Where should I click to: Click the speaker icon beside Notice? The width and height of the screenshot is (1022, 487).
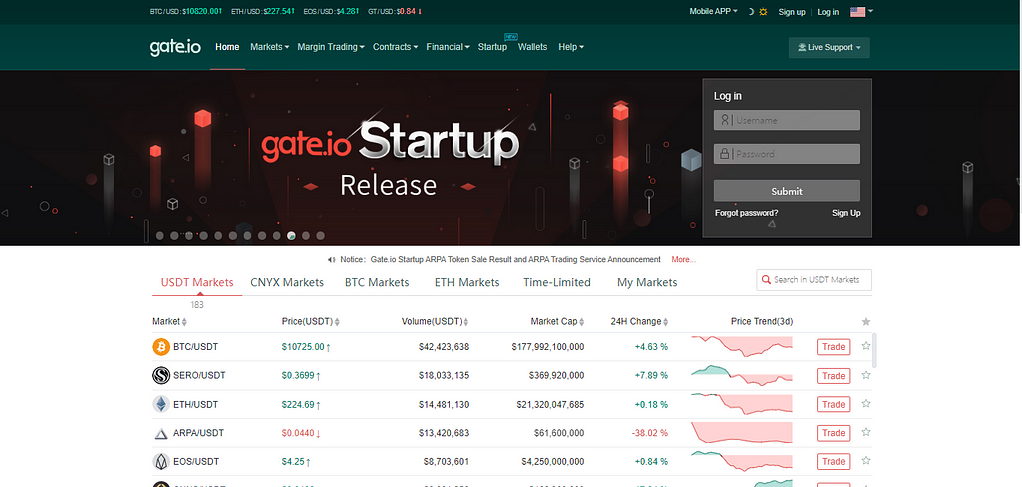332,259
